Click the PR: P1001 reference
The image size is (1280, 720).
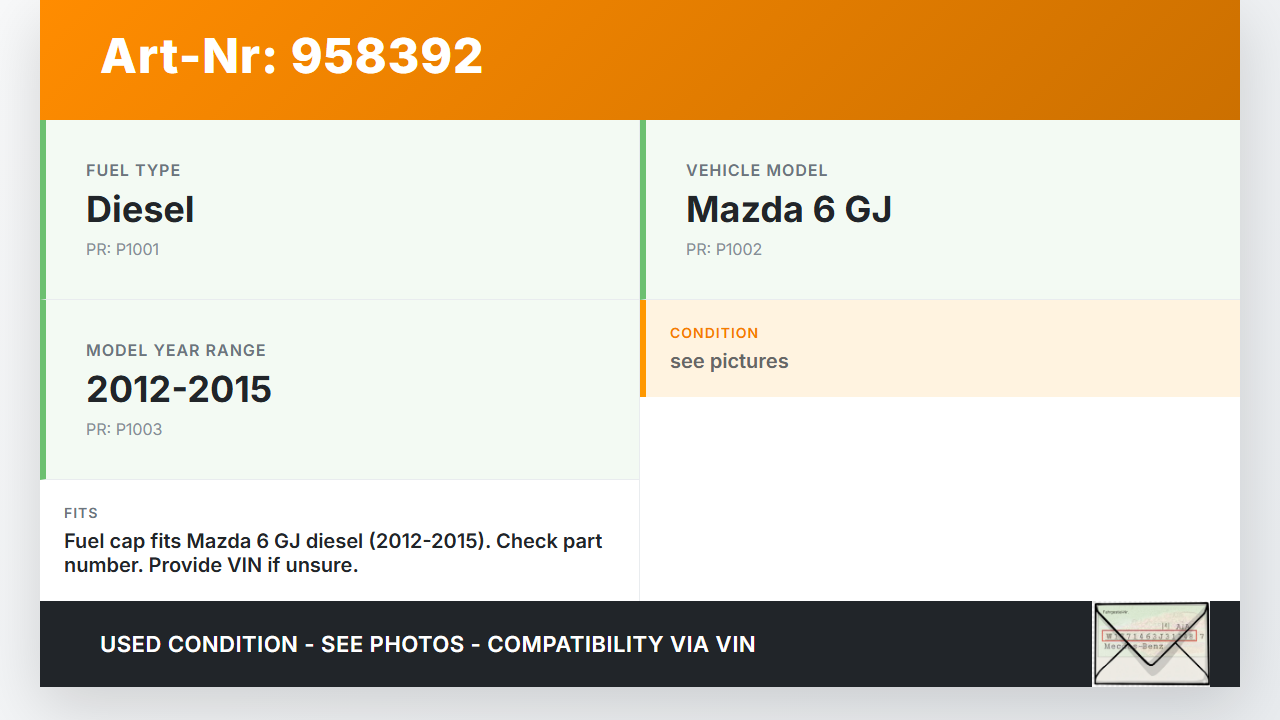pyautogui.click(x=122, y=249)
